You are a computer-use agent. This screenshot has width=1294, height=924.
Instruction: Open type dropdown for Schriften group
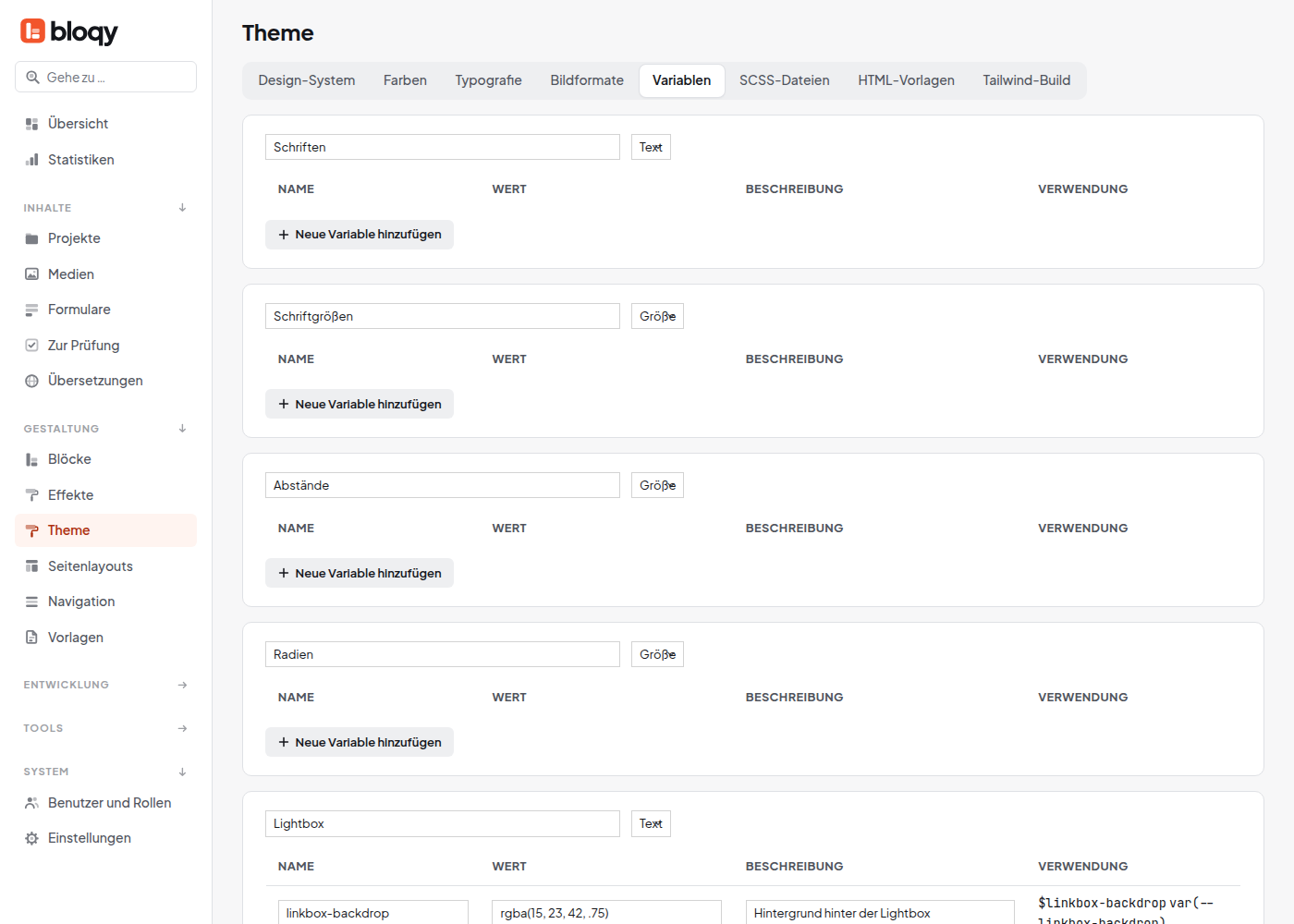[651, 147]
